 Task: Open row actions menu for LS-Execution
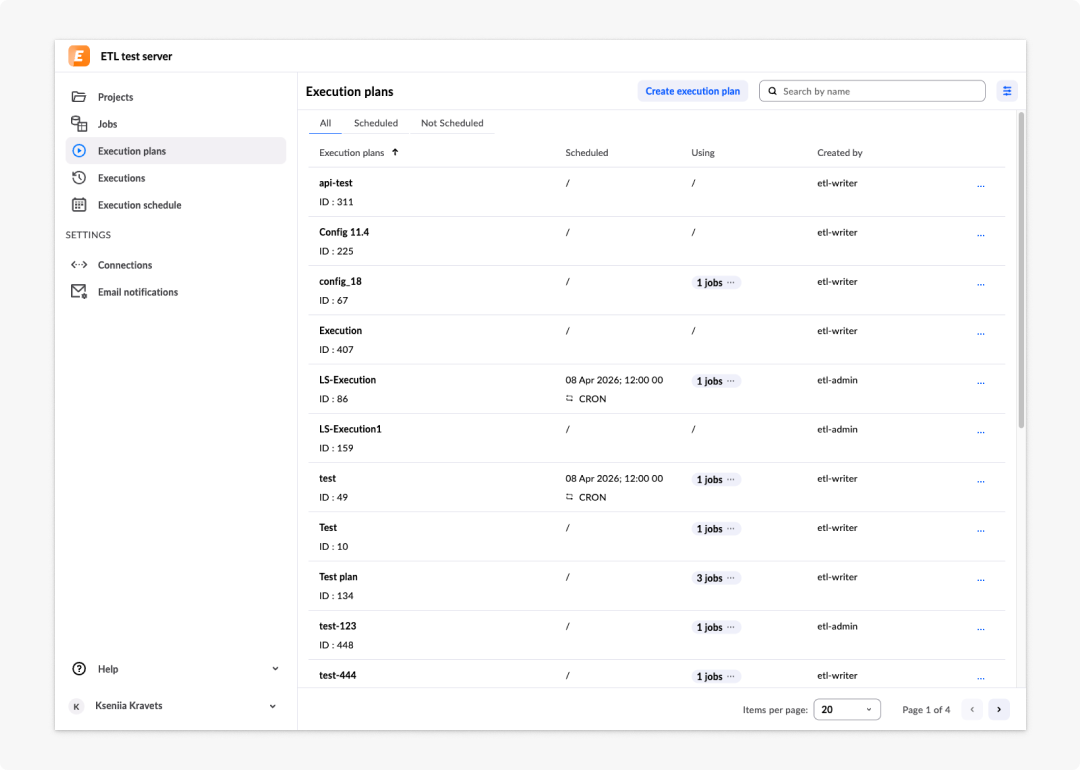pyautogui.click(x=981, y=383)
